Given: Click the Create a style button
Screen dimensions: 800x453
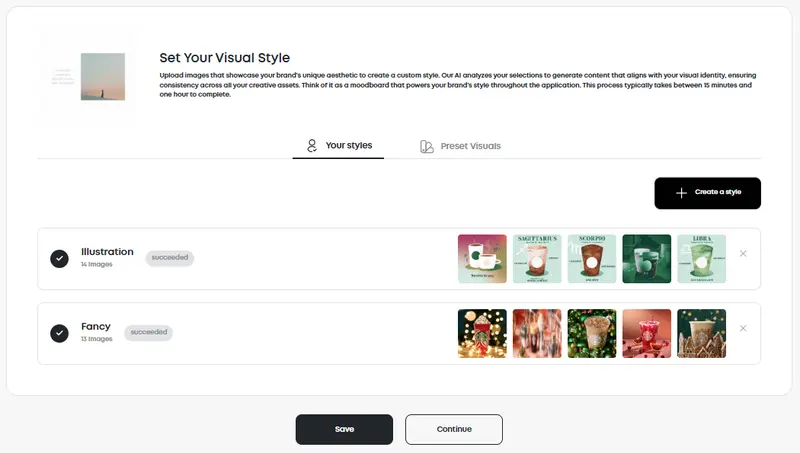Looking at the screenshot, I should 707,193.
